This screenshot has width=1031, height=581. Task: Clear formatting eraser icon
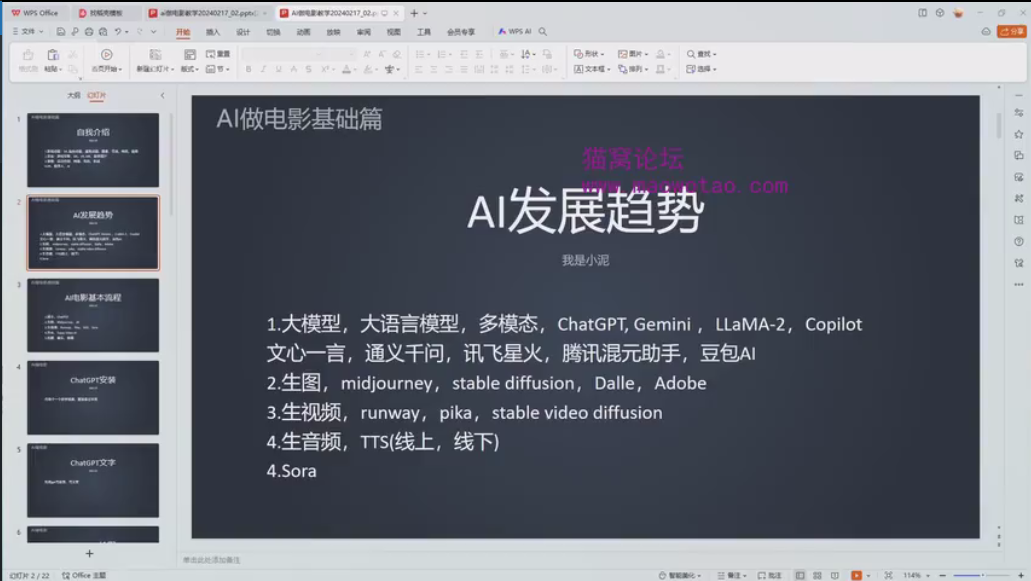pyautogui.click(x=396, y=54)
